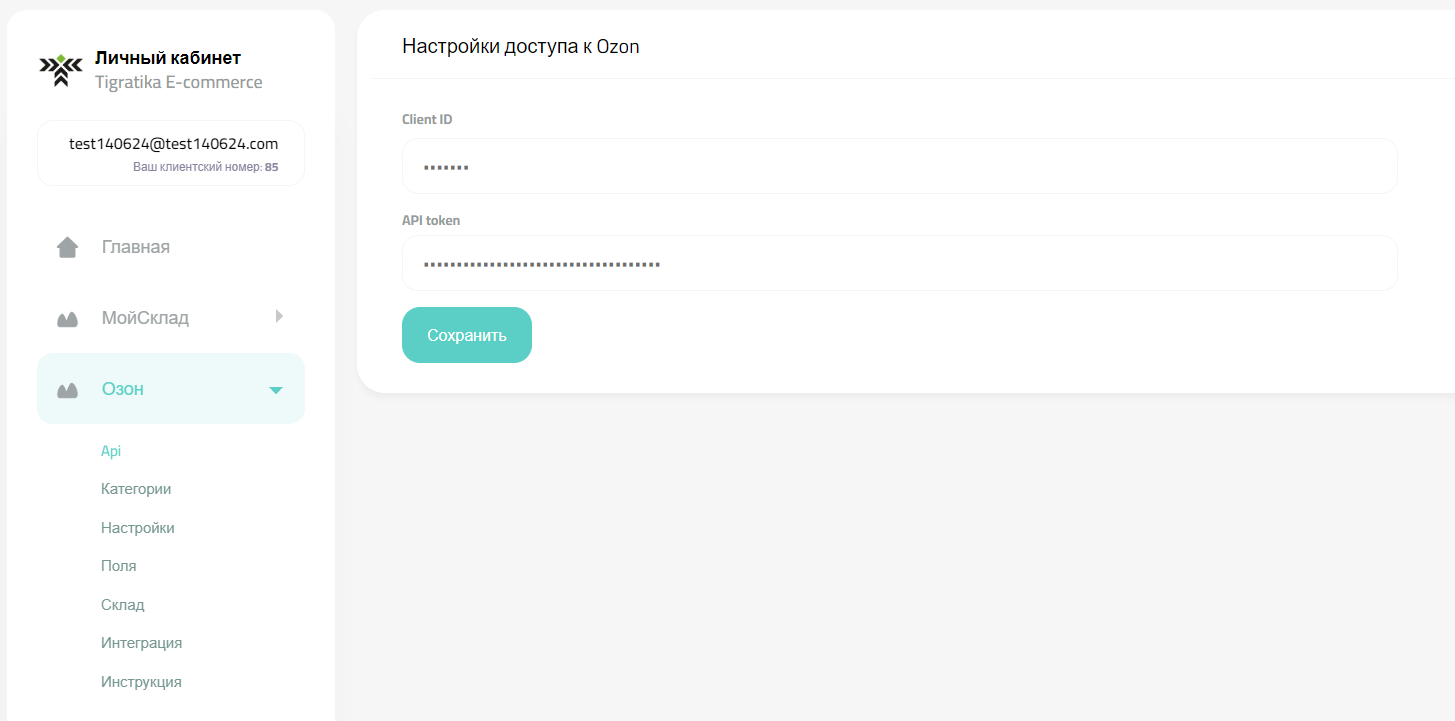
Task: Click the Личный кабинет title
Action: pyautogui.click(x=168, y=58)
